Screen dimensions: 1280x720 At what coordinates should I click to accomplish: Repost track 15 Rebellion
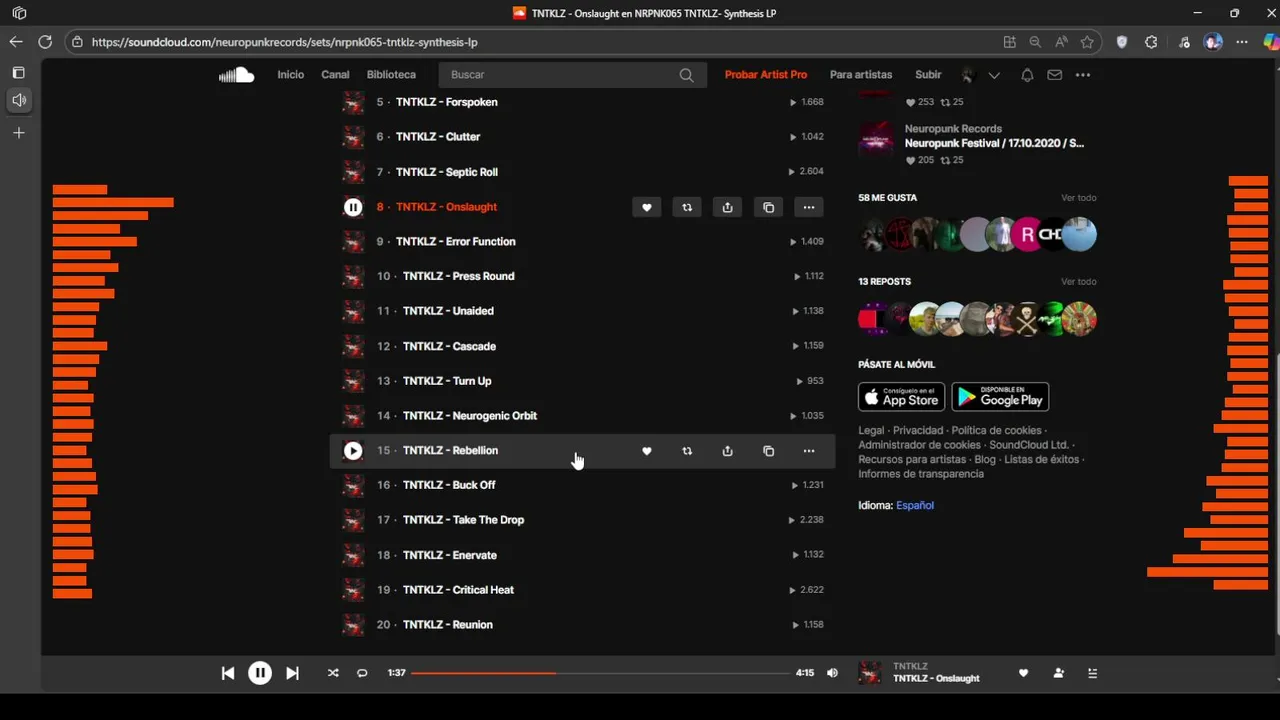(x=687, y=451)
